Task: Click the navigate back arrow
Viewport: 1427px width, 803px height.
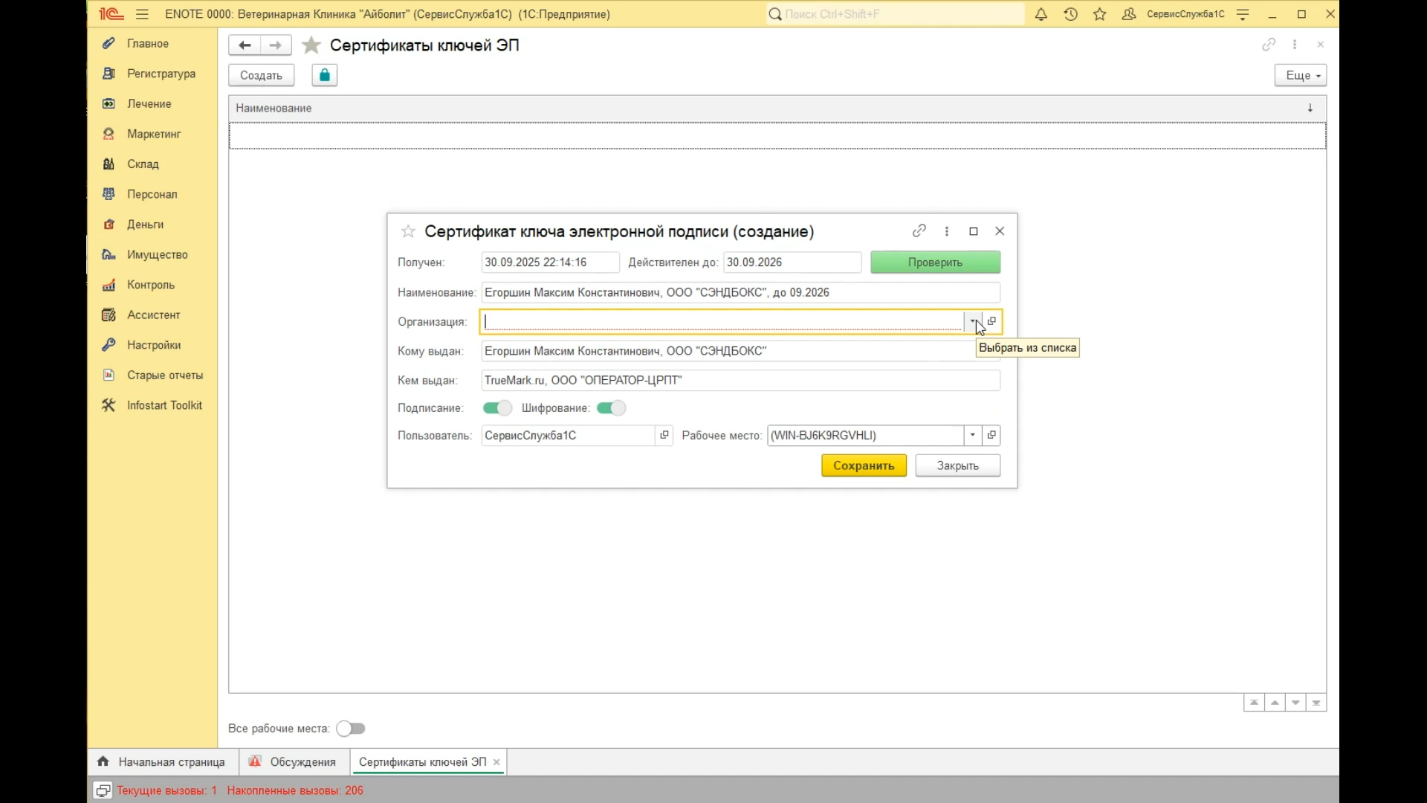Action: [244, 45]
